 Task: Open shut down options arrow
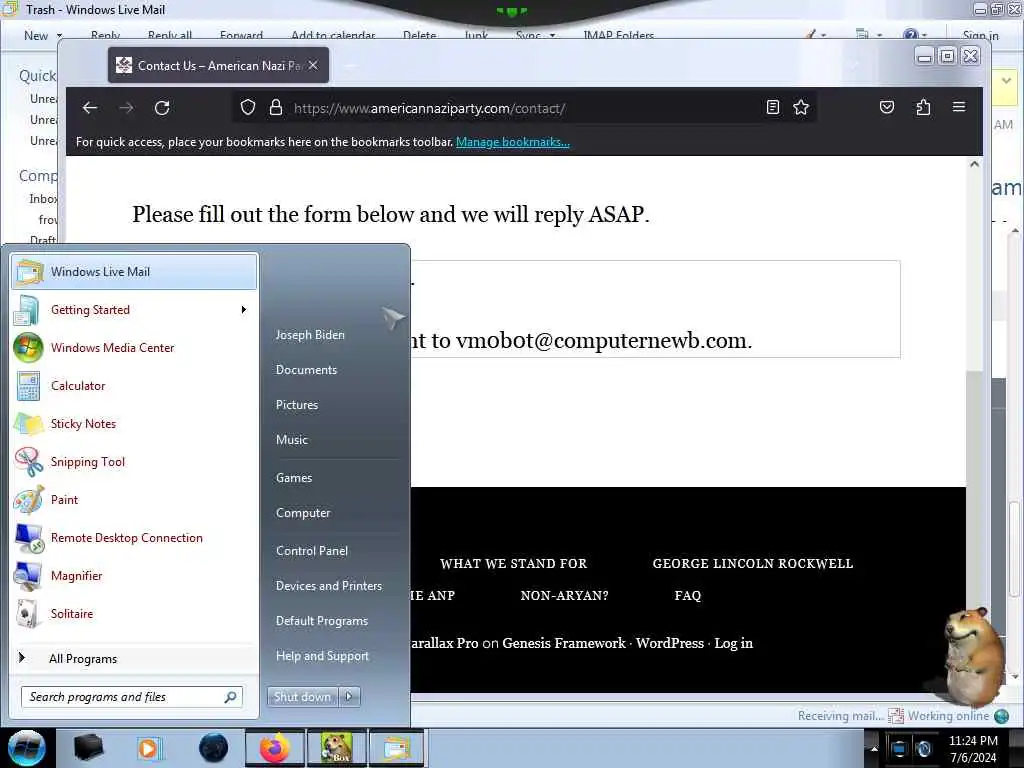coord(349,697)
